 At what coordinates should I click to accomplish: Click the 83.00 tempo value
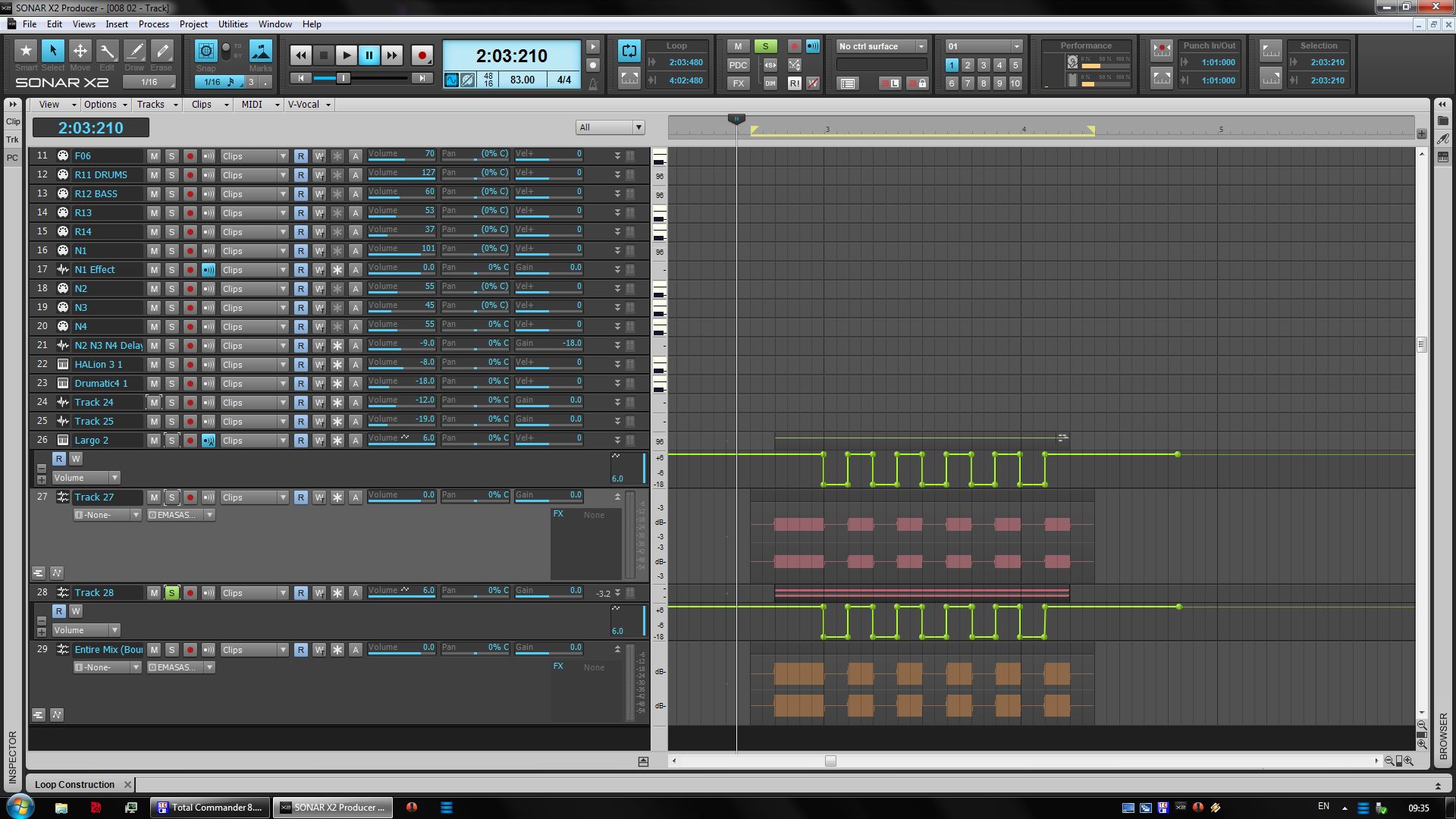point(522,80)
